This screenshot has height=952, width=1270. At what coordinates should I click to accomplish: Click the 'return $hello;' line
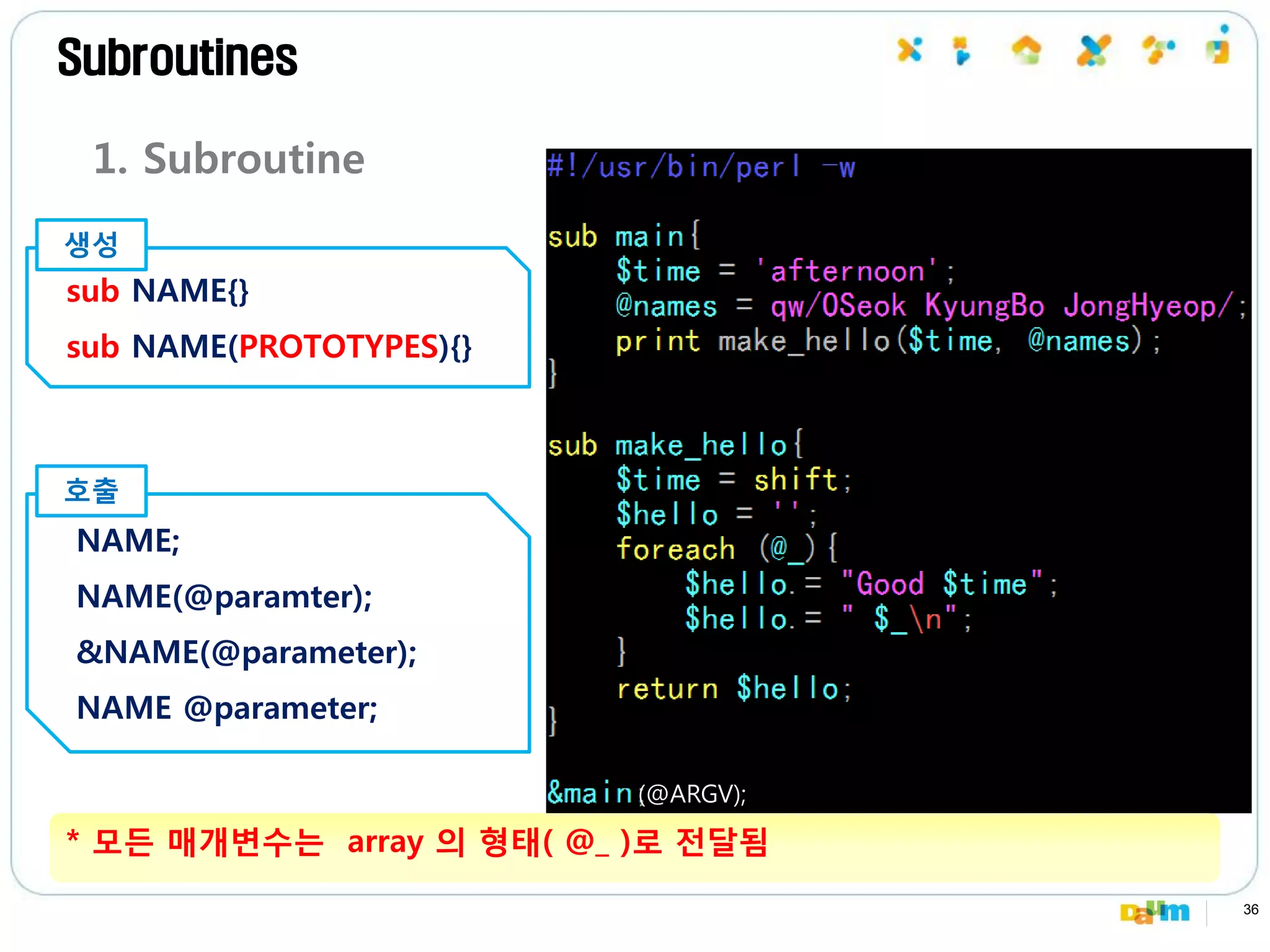(734, 689)
